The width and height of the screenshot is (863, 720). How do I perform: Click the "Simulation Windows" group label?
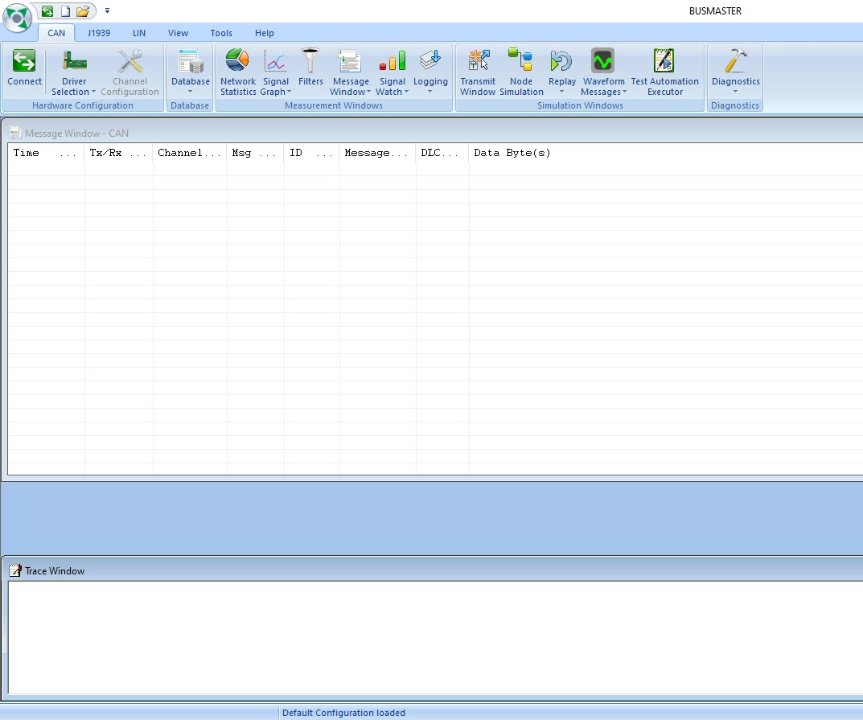click(580, 106)
